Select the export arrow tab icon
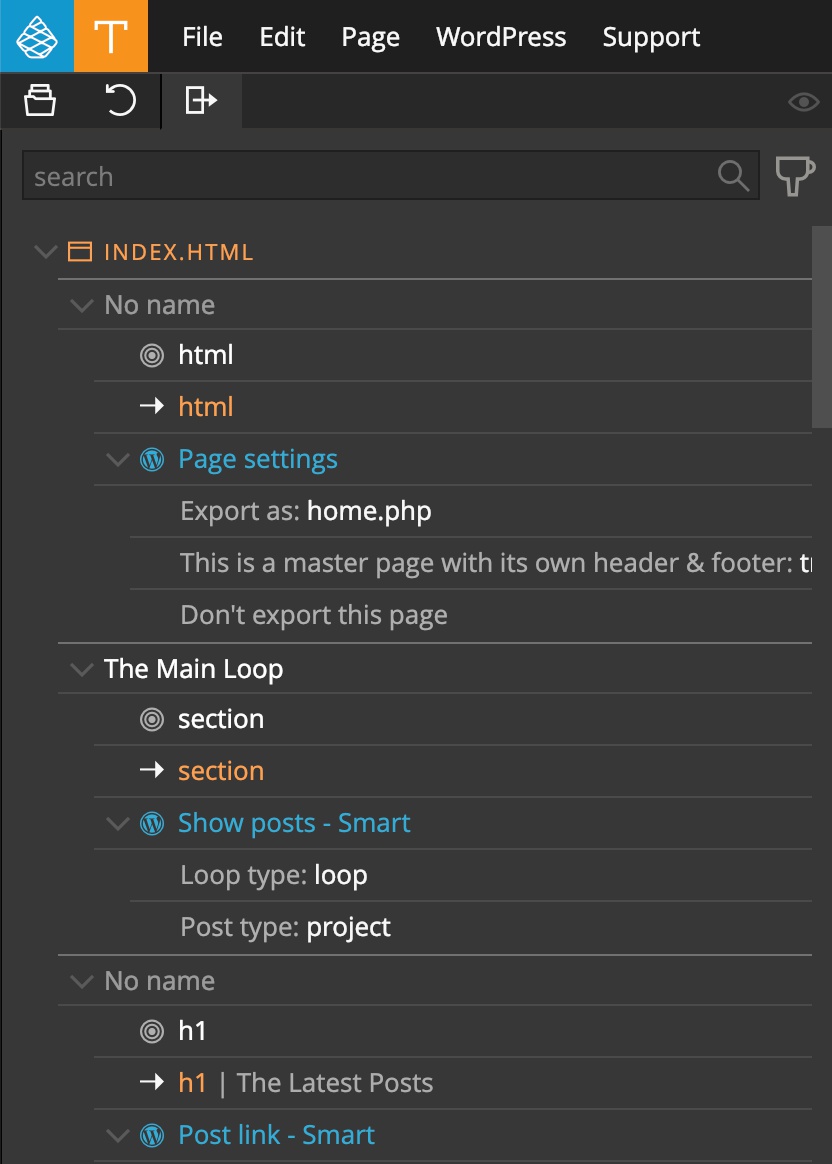 click(201, 100)
